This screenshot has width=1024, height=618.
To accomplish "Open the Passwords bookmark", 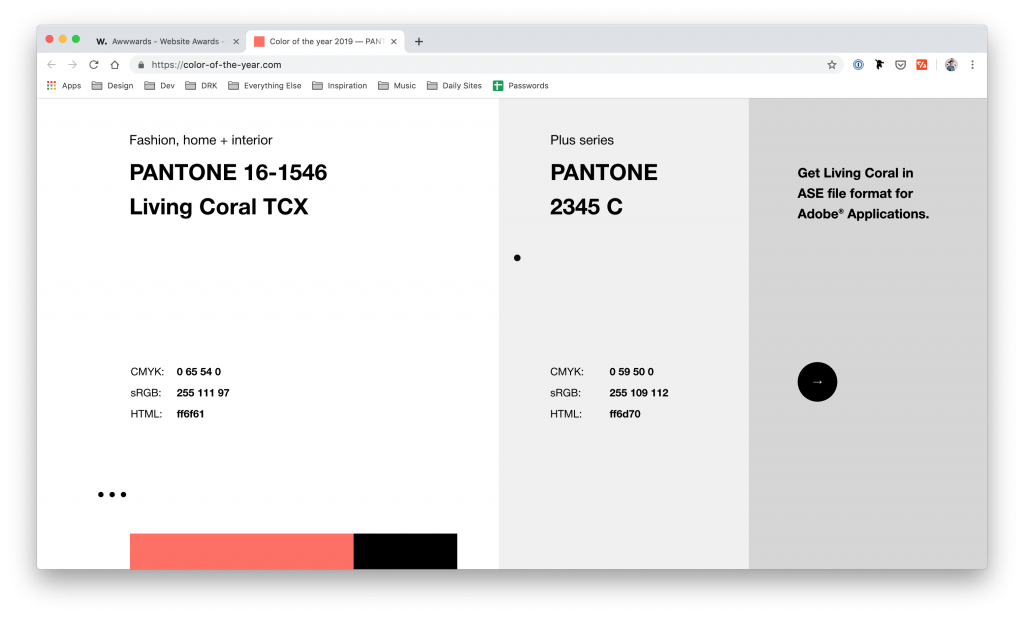I will point(520,86).
